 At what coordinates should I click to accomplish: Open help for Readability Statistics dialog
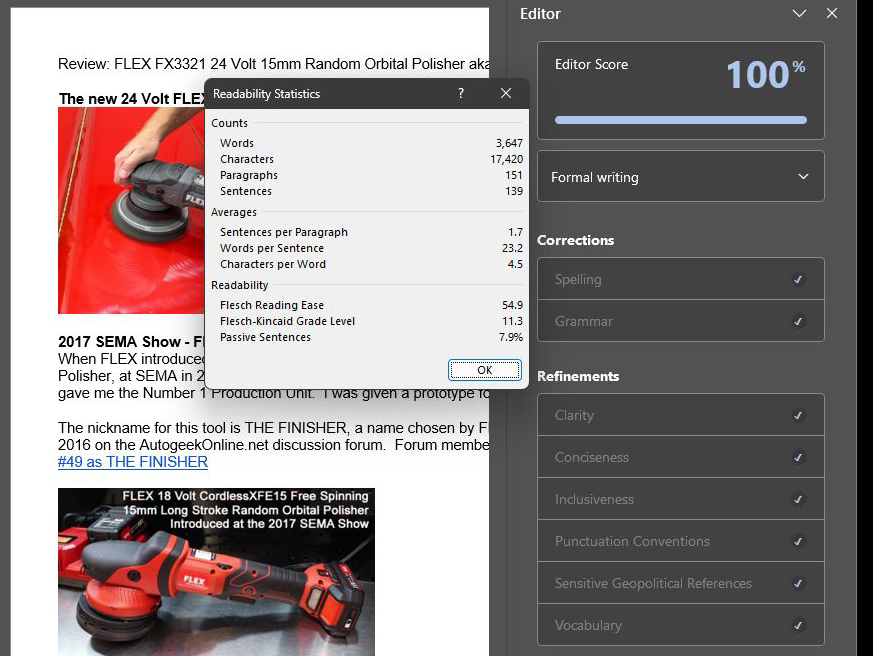(460, 94)
